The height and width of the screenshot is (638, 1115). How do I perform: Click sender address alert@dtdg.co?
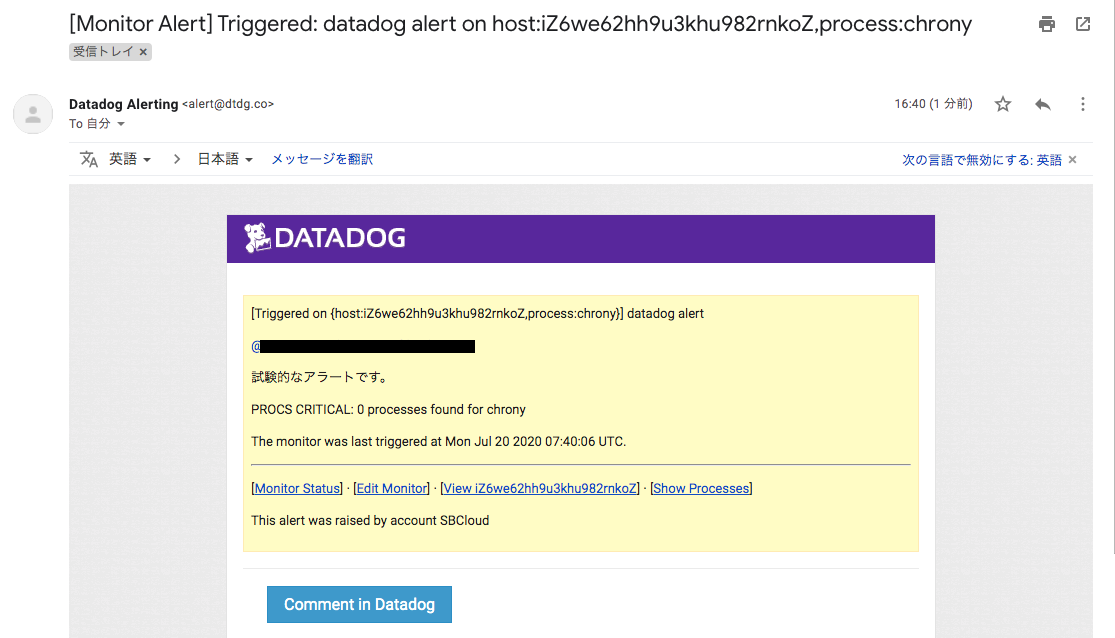(x=228, y=104)
